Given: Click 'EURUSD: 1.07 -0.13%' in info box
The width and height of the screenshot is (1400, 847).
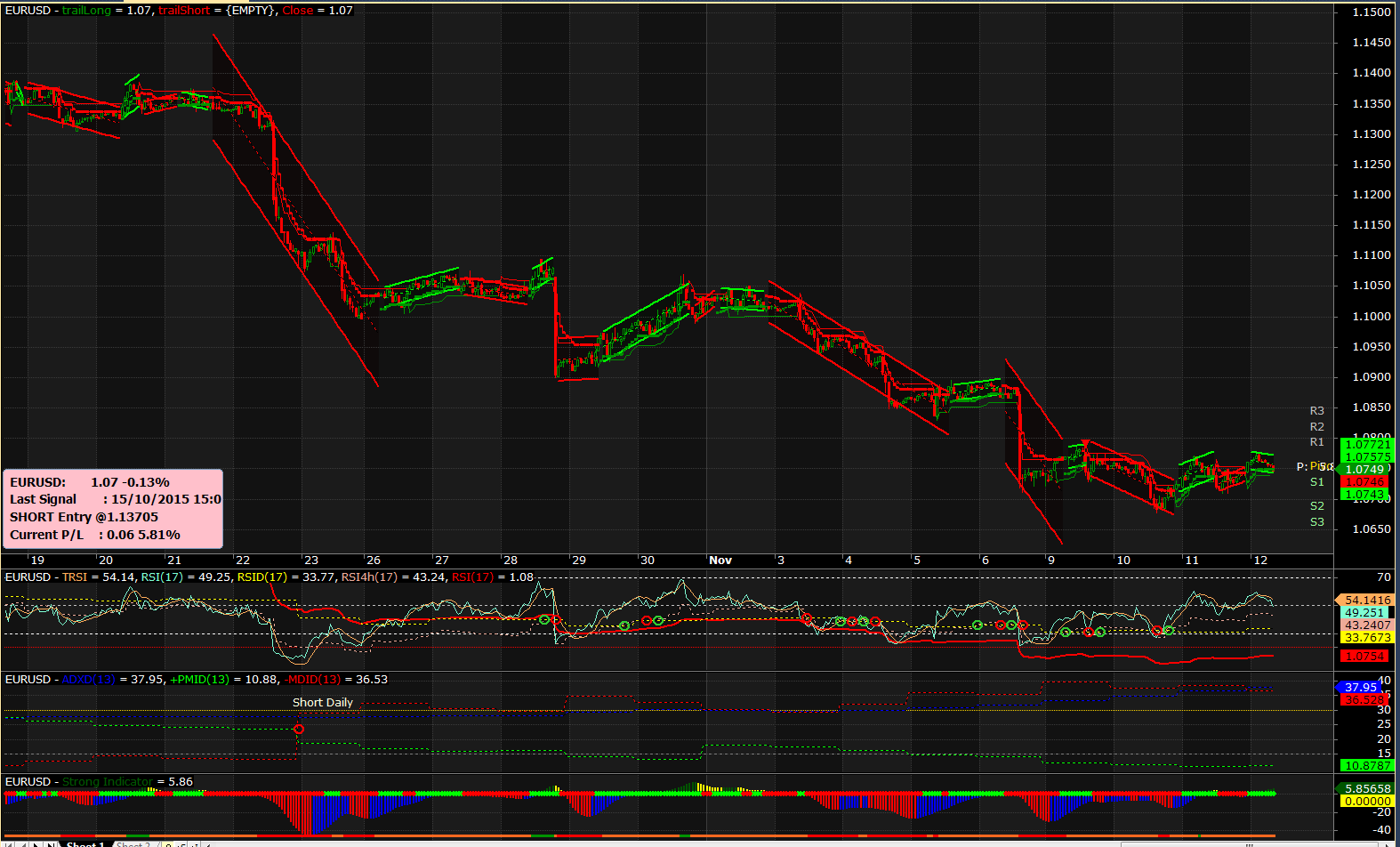Looking at the screenshot, I should 89,482.
